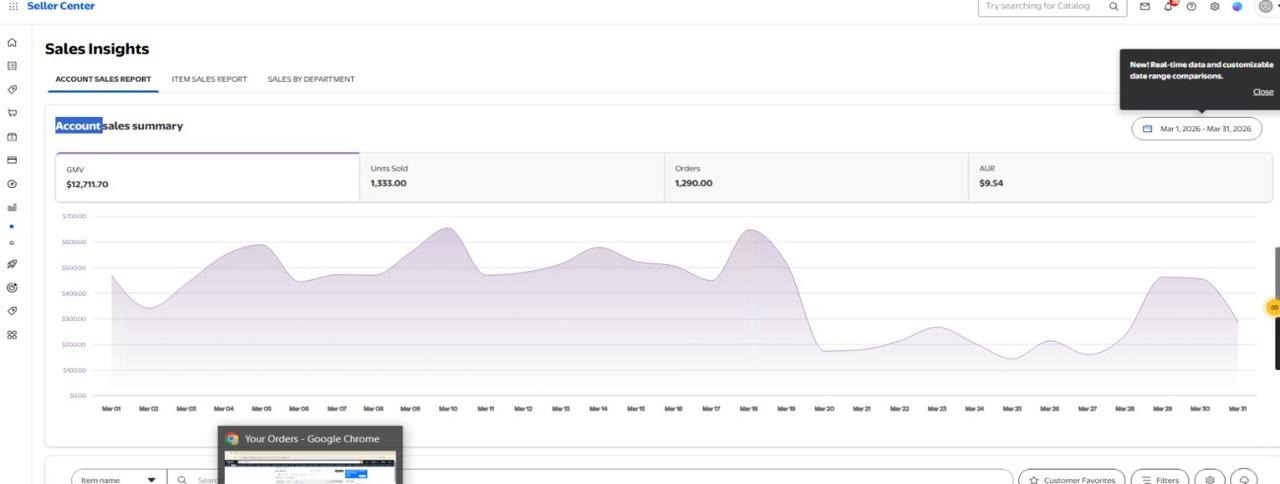
Task: Click the 1,290.00 orders value
Action: pos(694,183)
